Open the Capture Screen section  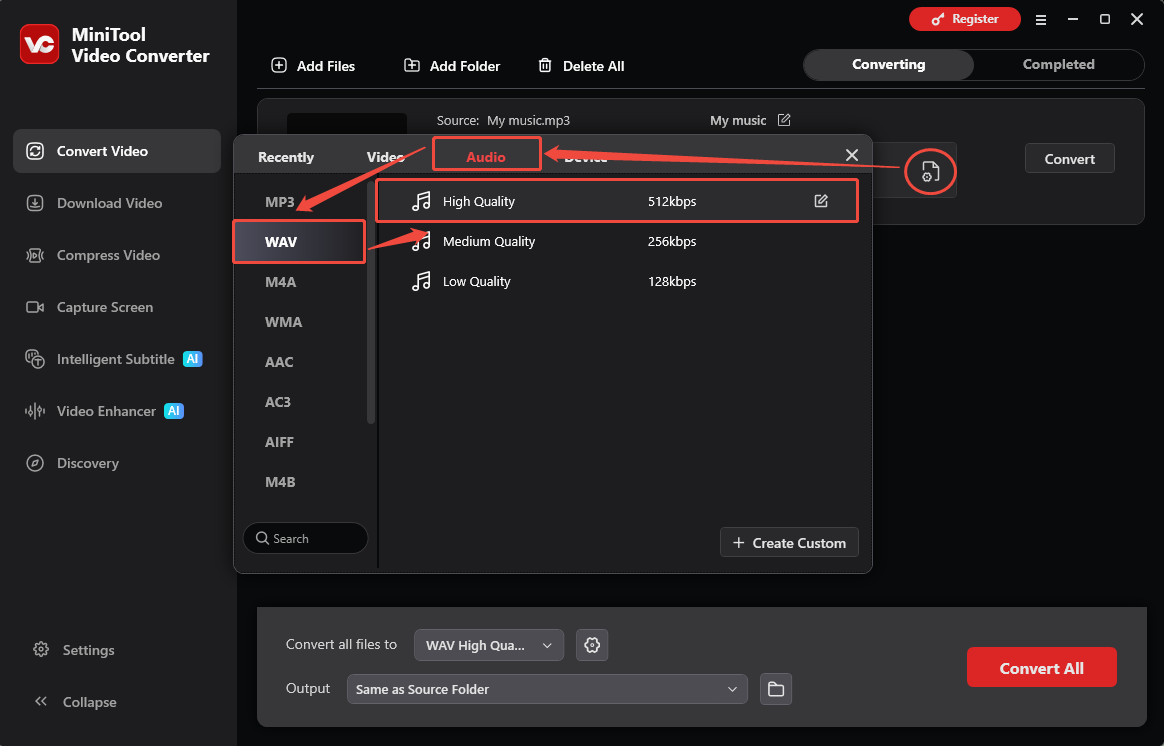point(117,307)
